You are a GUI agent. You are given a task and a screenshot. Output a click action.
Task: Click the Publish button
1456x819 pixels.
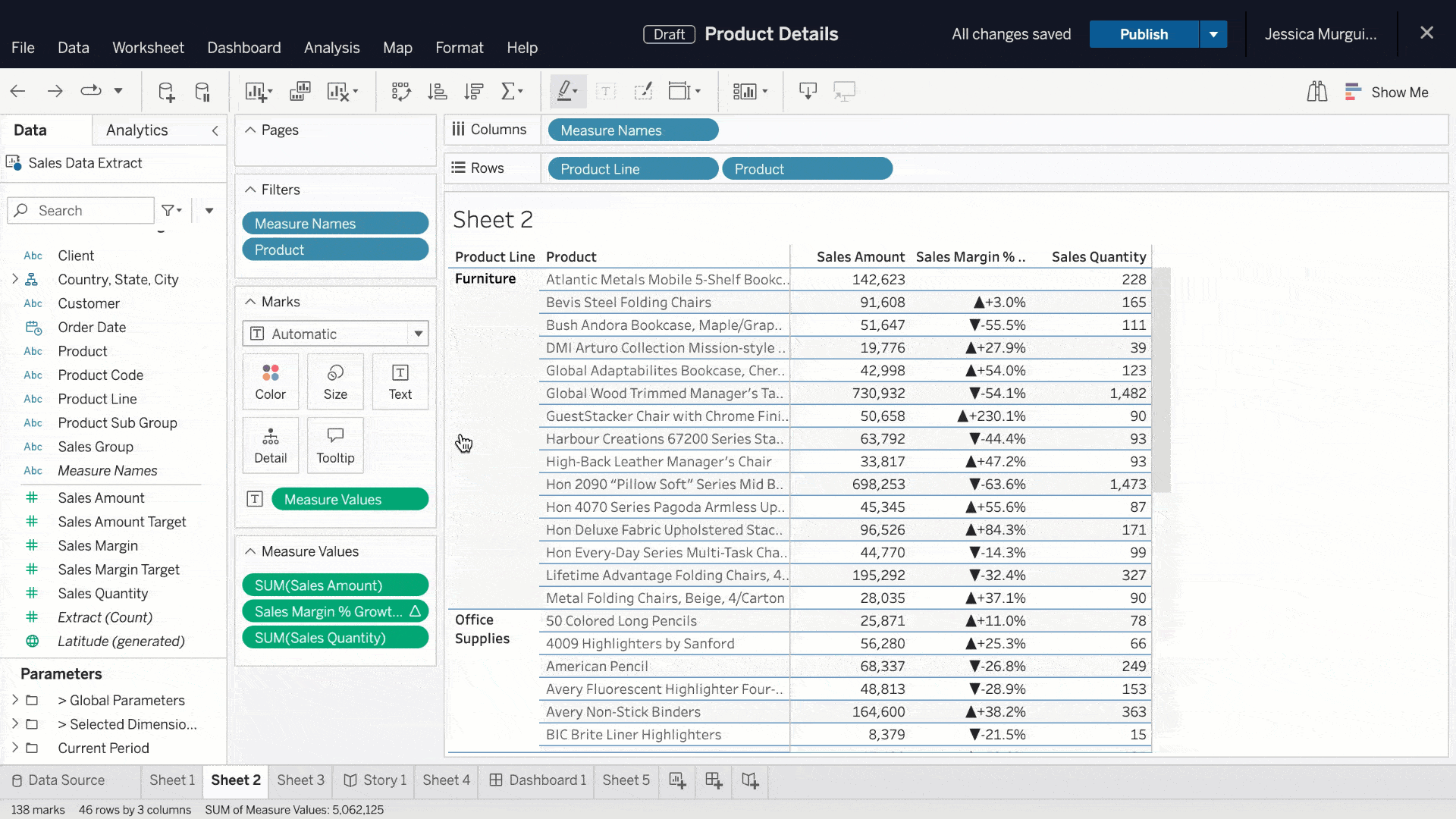(1144, 34)
